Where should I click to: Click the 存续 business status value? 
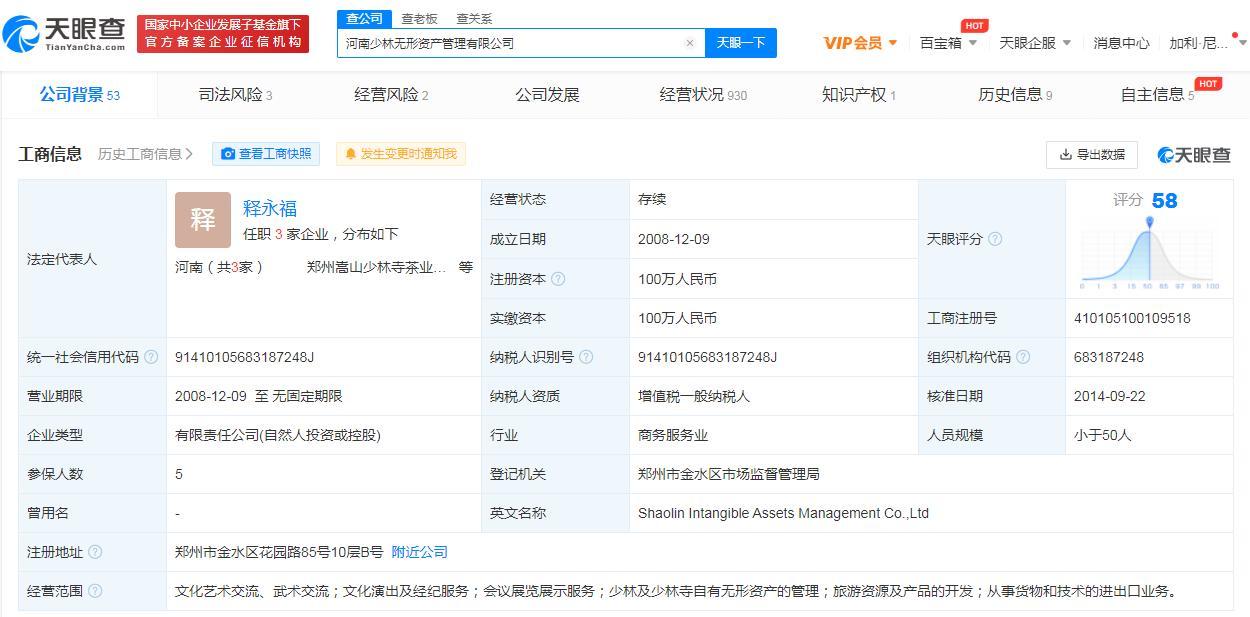(x=652, y=199)
